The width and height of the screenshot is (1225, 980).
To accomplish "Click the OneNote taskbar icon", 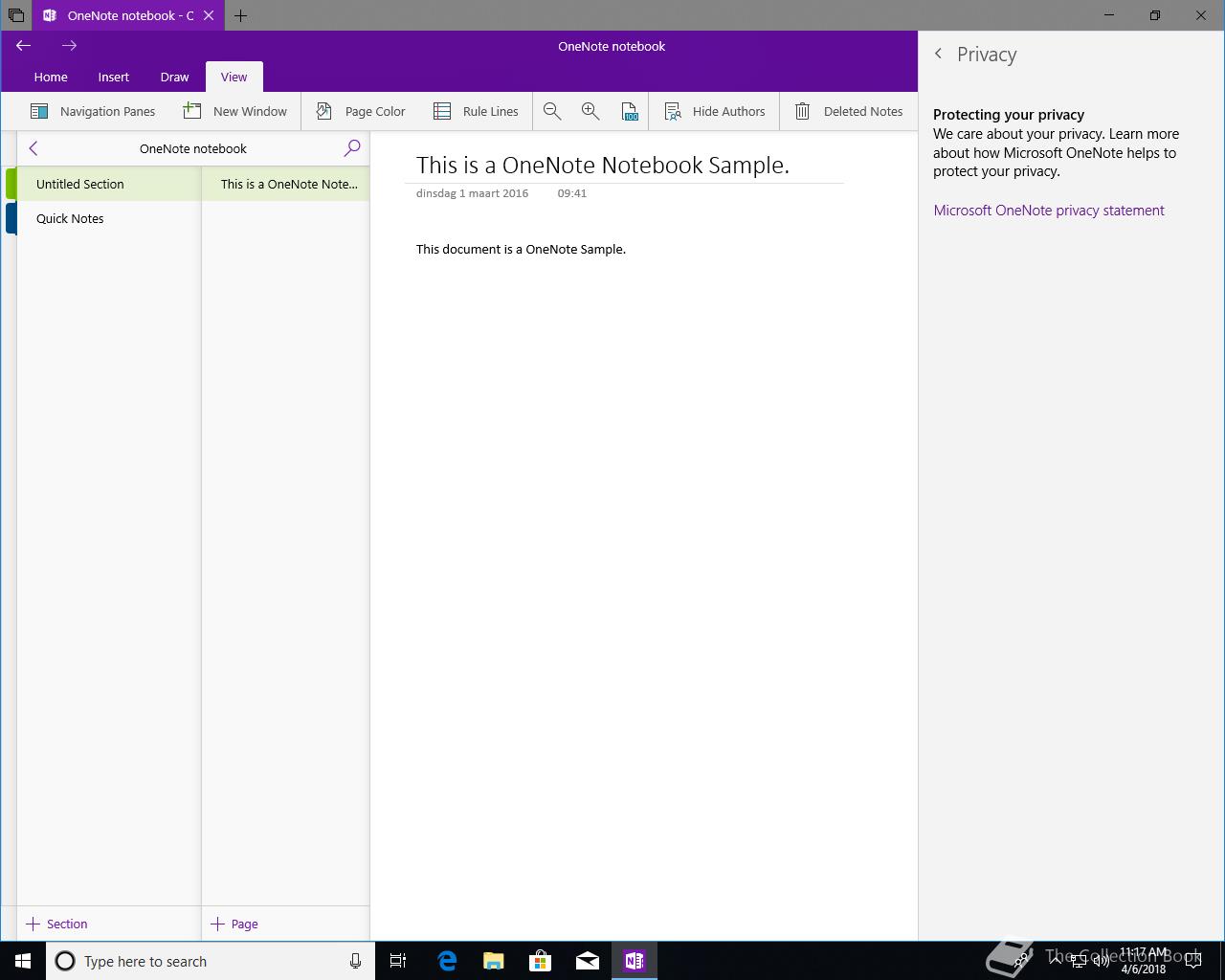I will coord(634,961).
